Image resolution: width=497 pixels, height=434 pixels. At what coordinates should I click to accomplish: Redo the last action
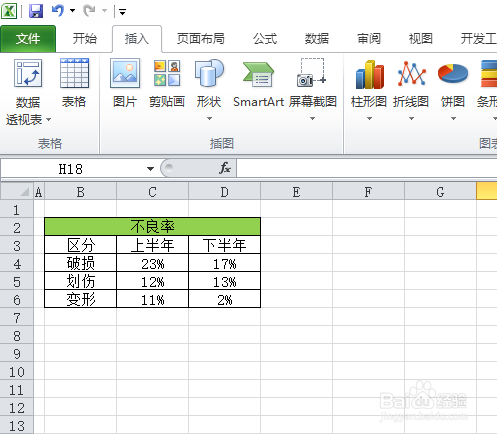89,11
